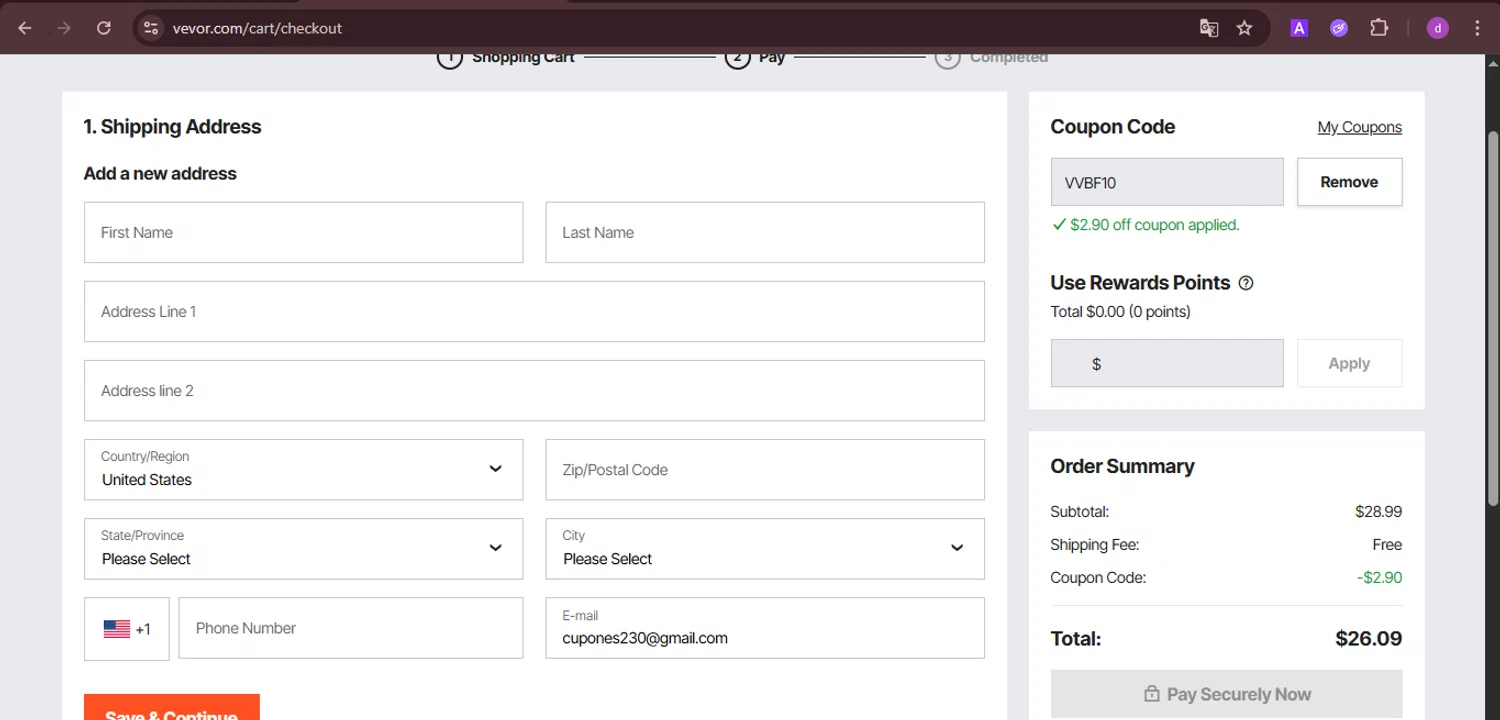Open My Coupons link

[x=1359, y=127]
